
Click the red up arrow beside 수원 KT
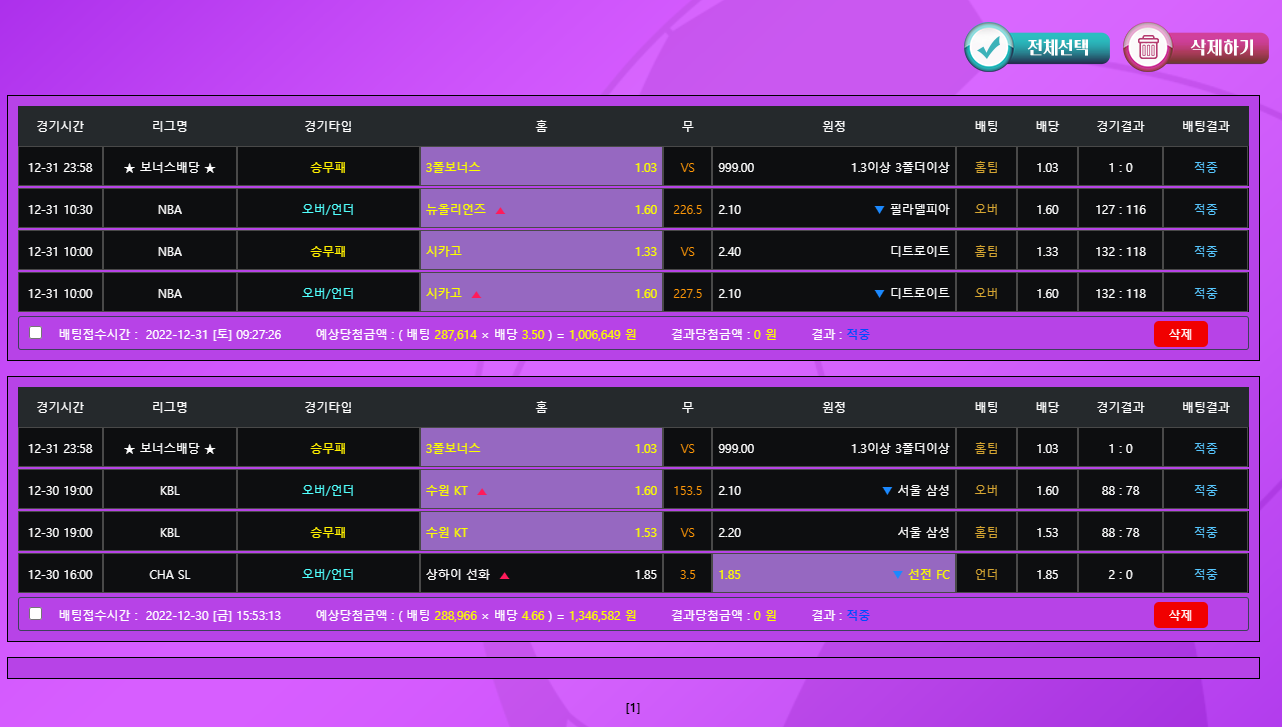click(x=482, y=491)
